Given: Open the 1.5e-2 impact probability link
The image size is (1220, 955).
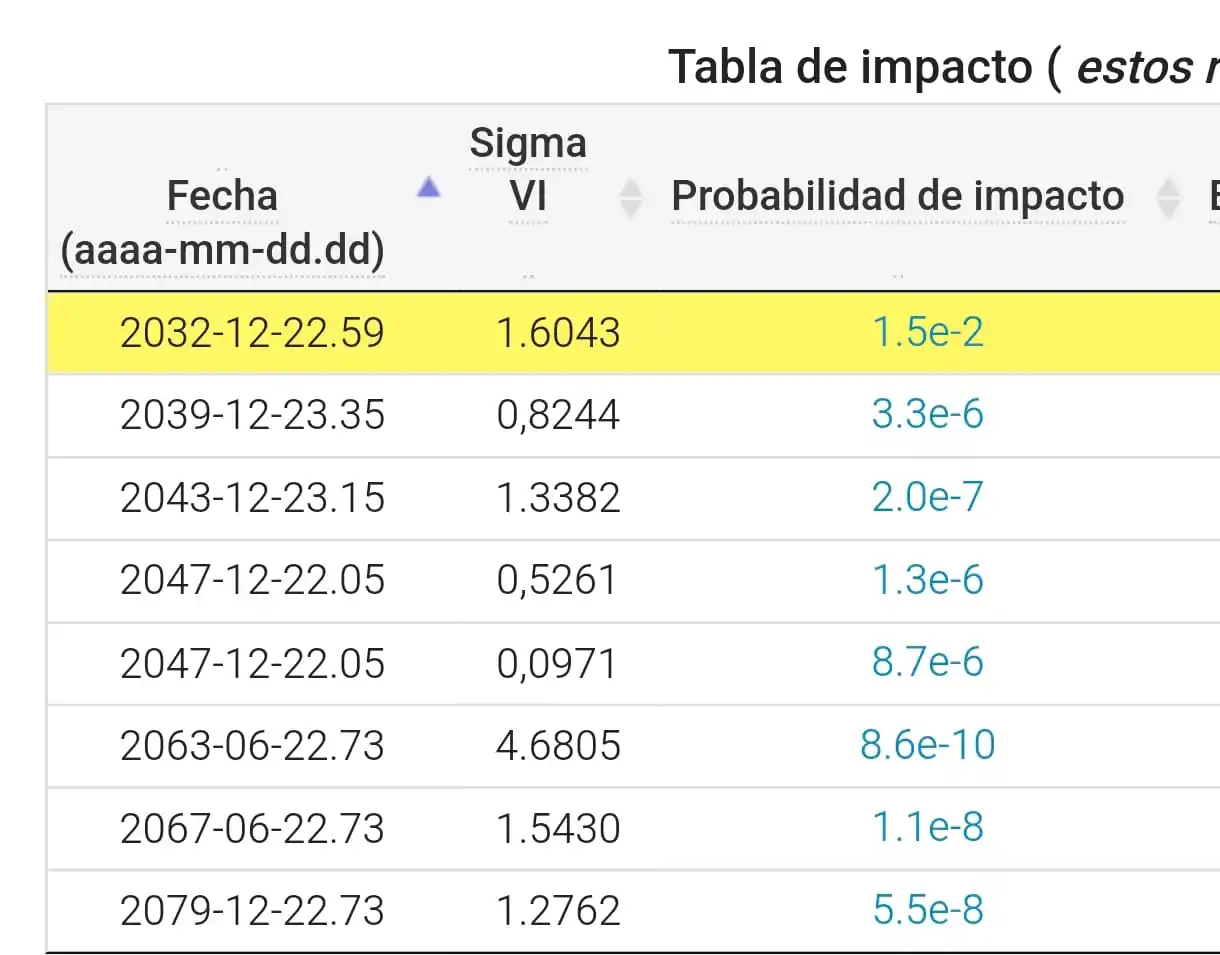Looking at the screenshot, I should coord(928,332).
